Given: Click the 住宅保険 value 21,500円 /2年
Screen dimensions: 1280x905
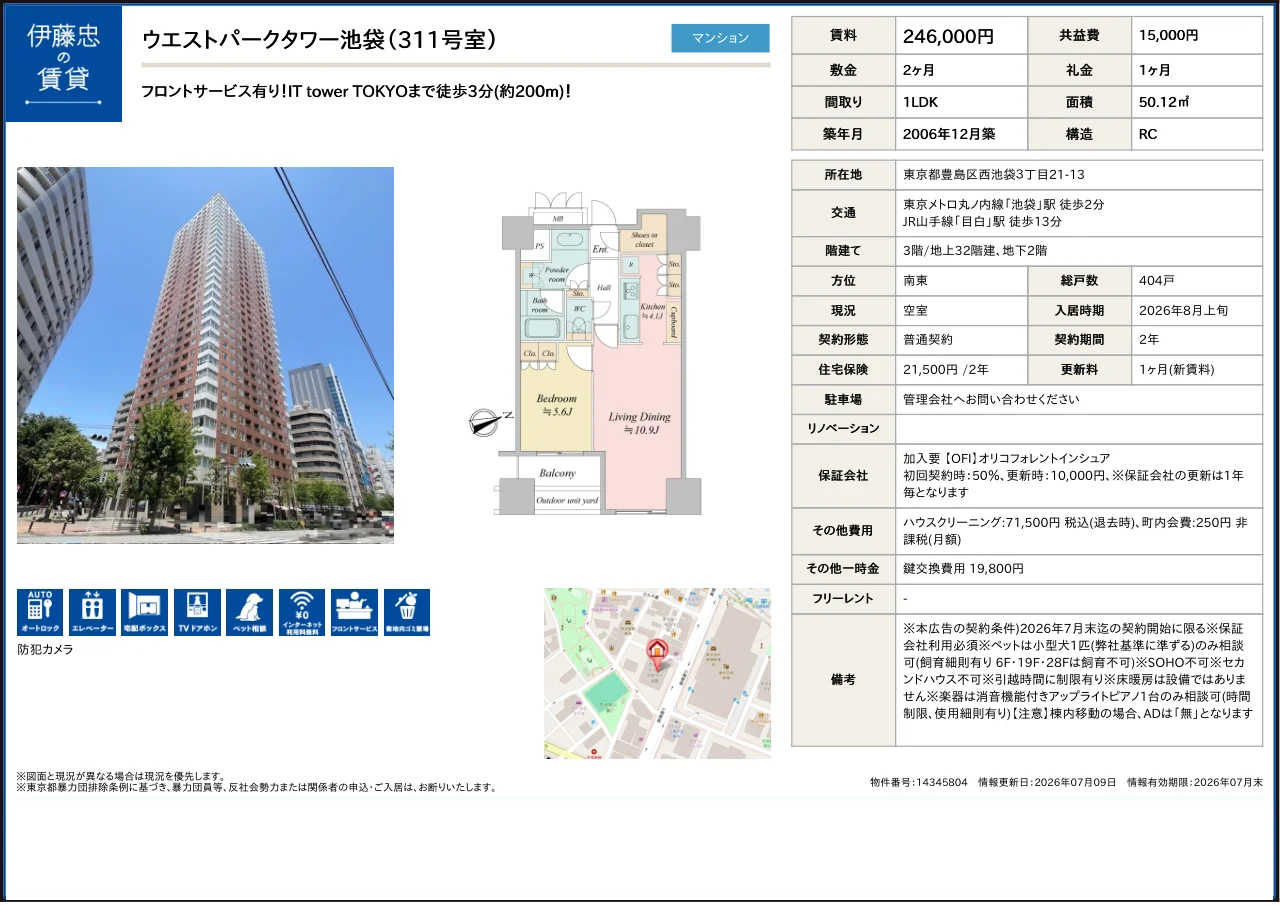Looking at the screenshot, I should click(946, 369).
